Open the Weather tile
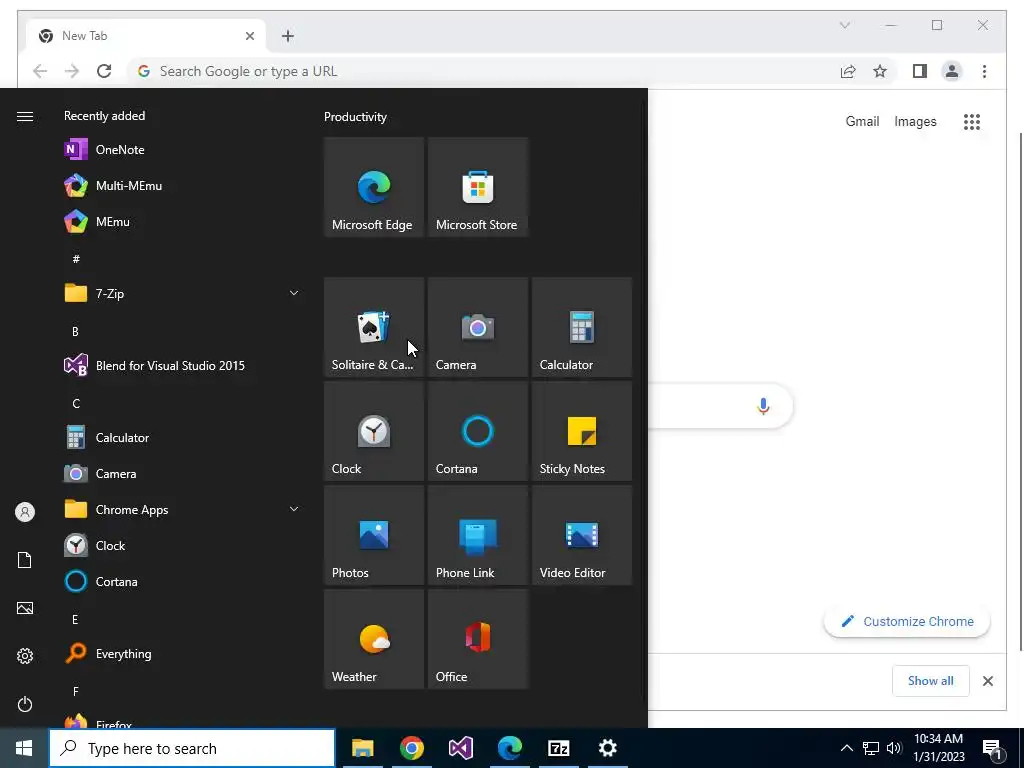The width and height of the screenshot is (1024, 768). (374, 639)
